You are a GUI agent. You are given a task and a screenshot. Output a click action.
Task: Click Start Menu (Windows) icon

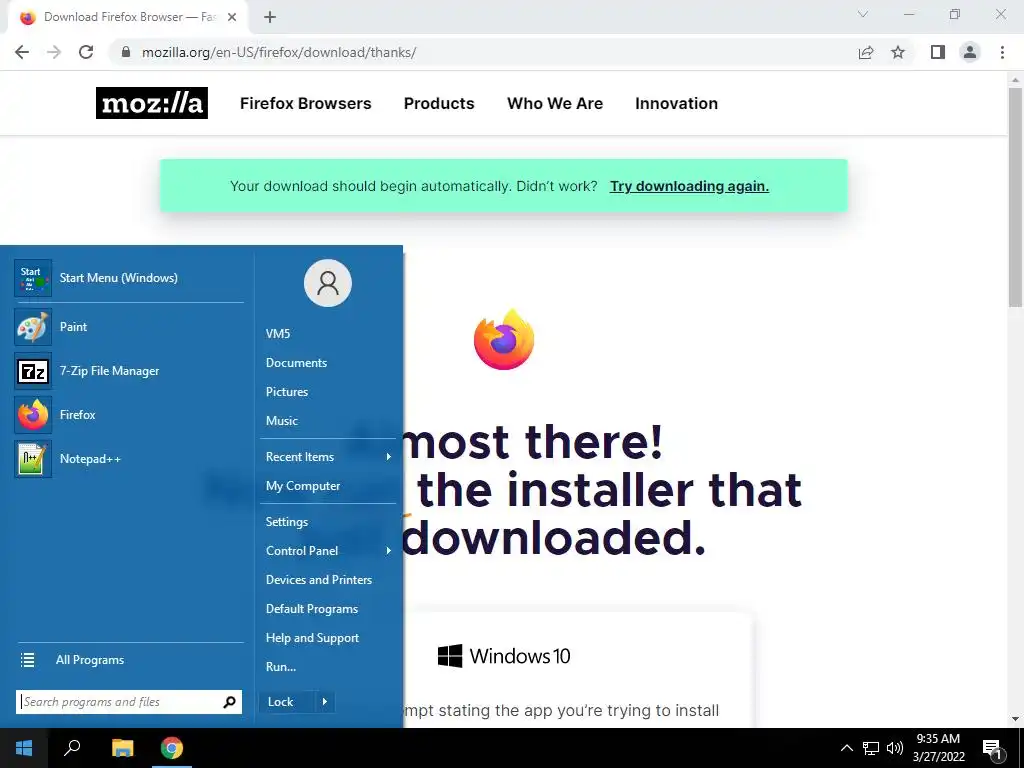click(x=33, y=278)
